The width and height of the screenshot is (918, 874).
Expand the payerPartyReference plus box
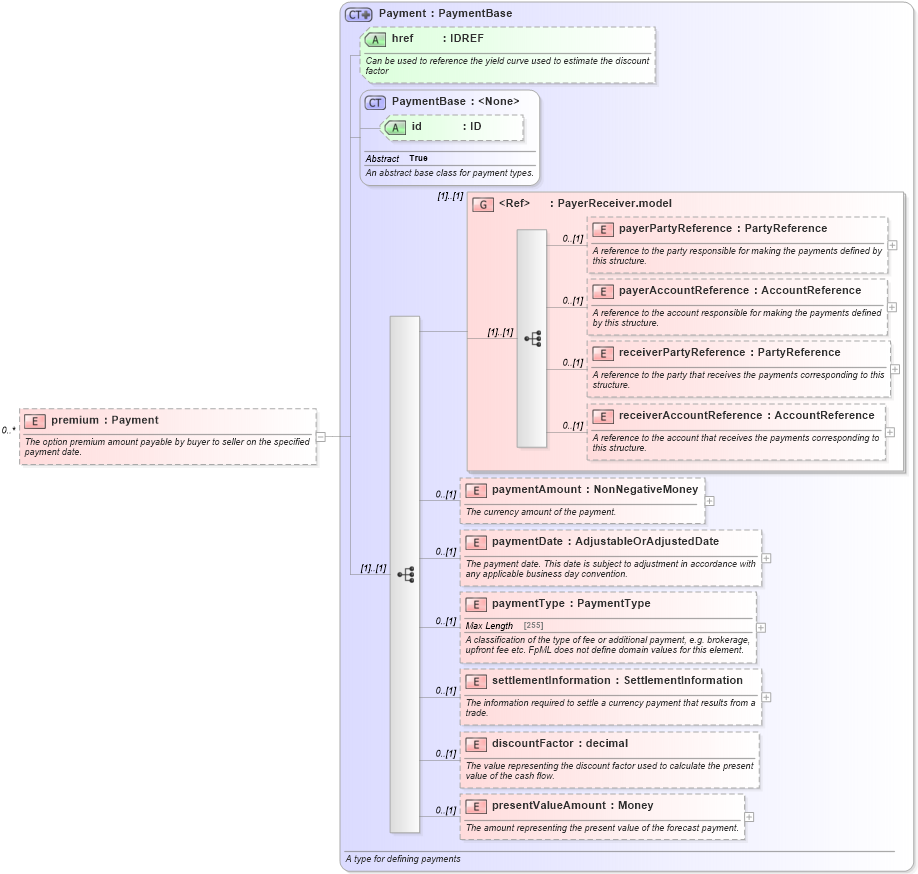[x=892, y=245]
